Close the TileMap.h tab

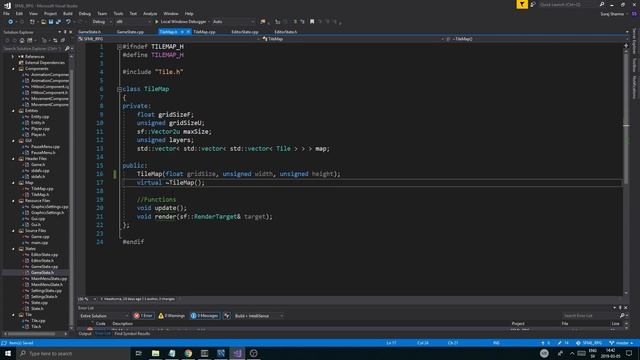[x=188, y=32]
